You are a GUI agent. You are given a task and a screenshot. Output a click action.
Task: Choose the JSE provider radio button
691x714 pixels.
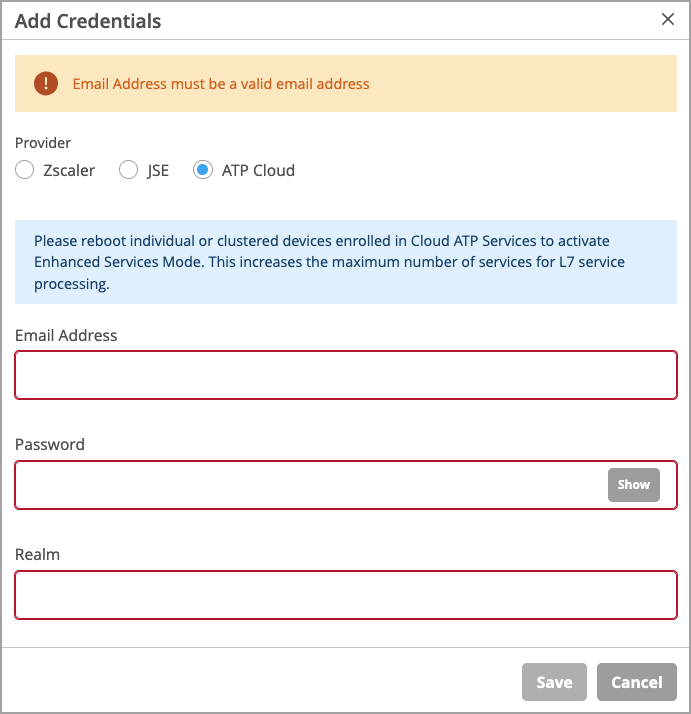[128, 170]
